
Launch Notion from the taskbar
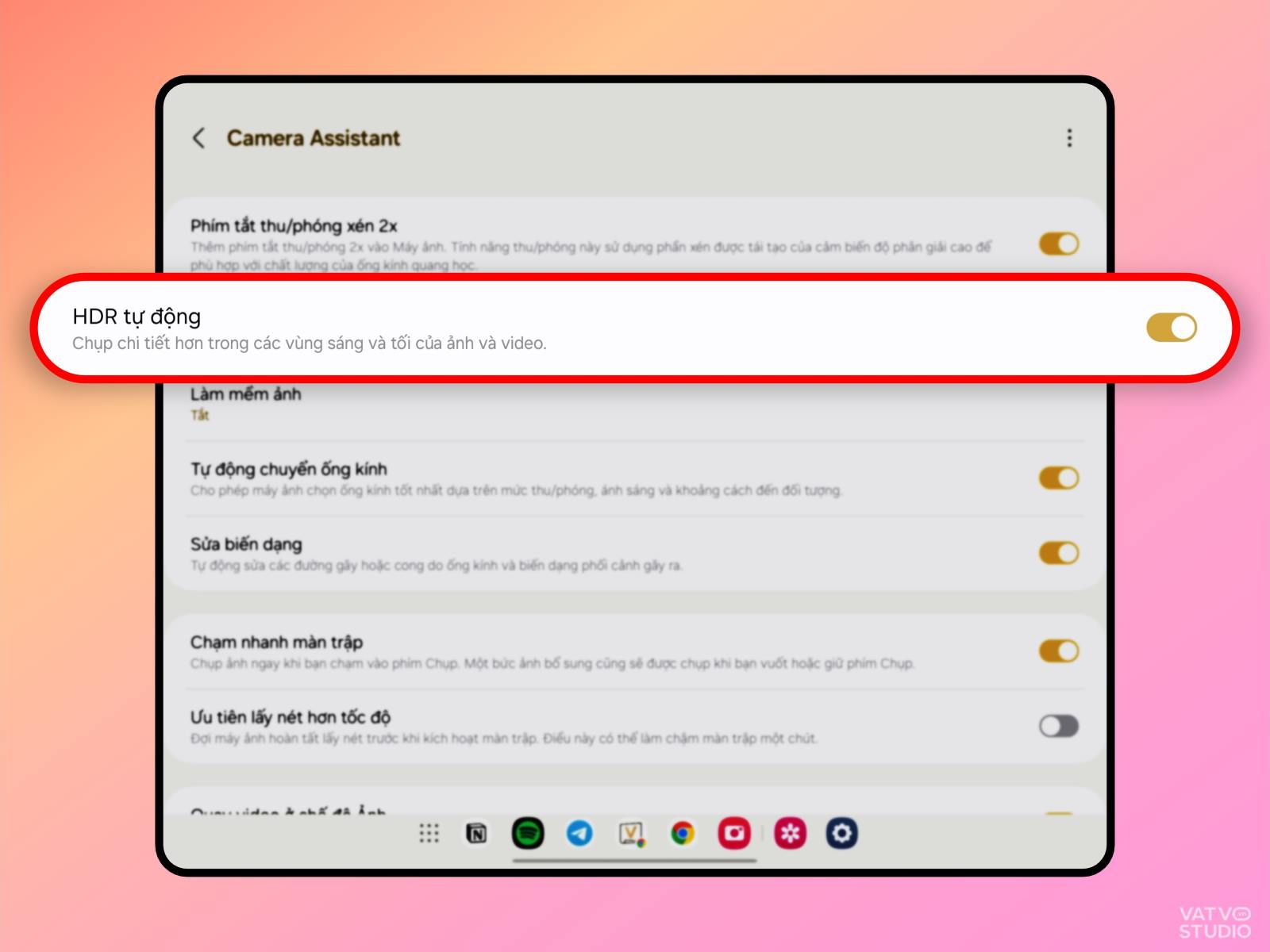(476, 833)
